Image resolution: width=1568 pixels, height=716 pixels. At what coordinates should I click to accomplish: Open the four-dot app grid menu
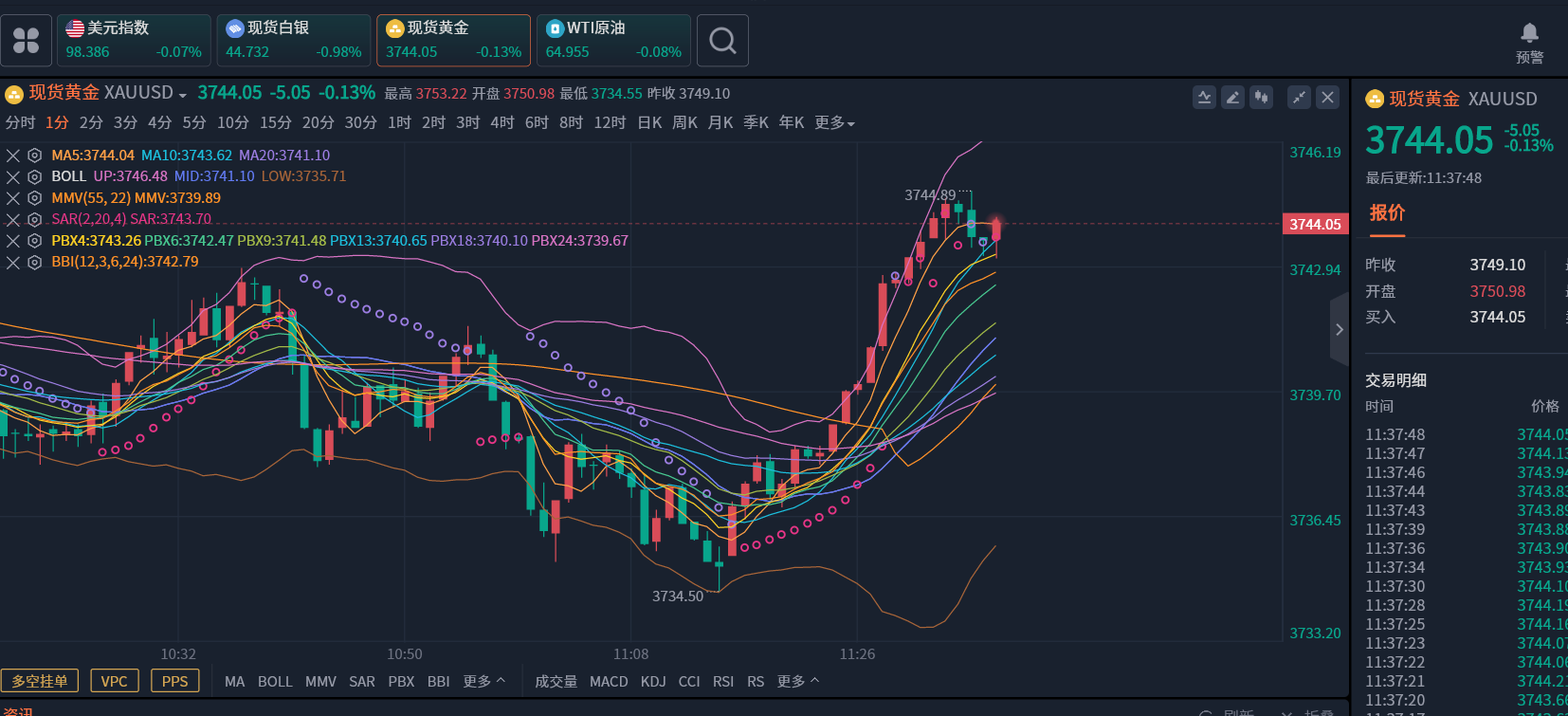tap(26, 40)
